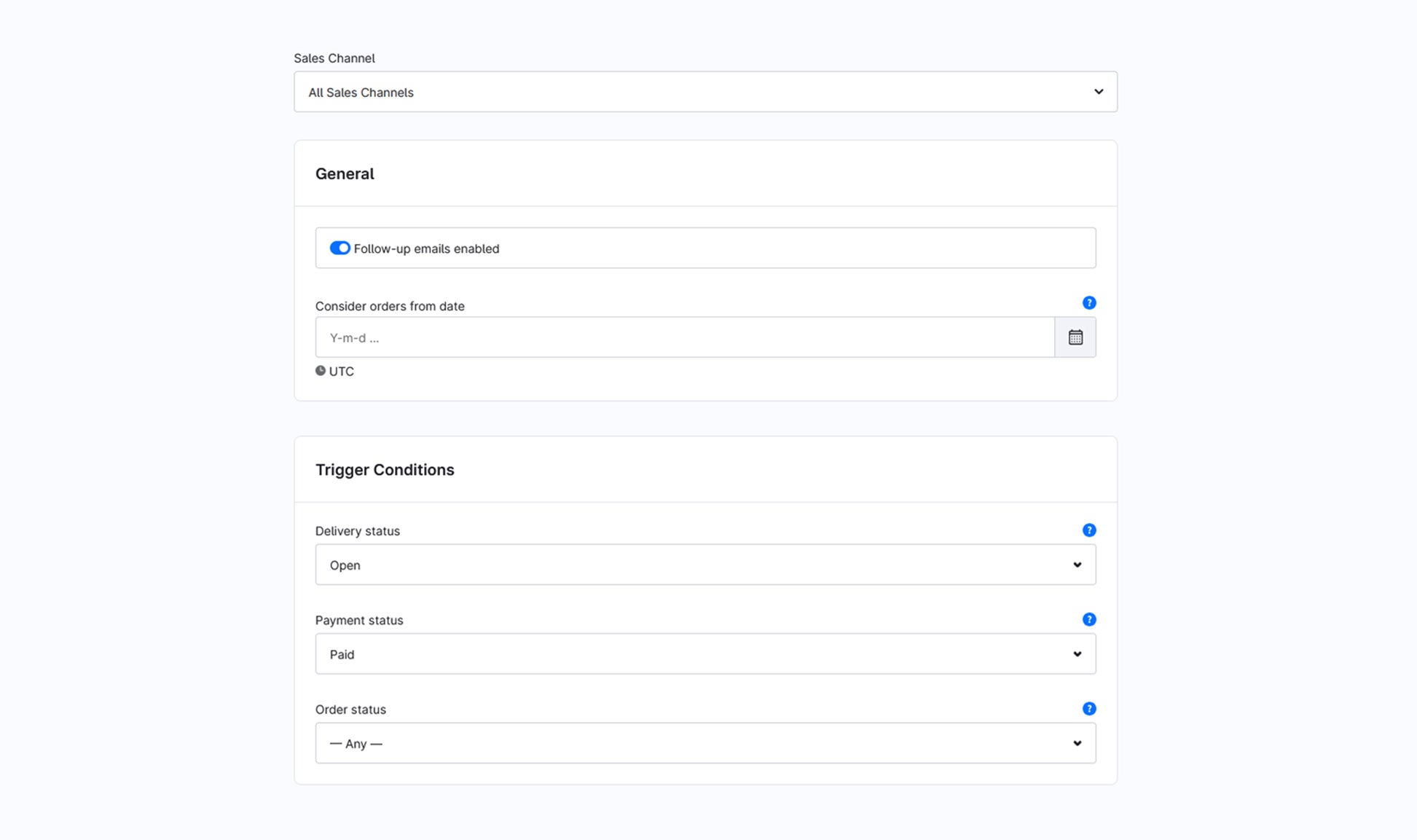Click the Trigger Conditions heading
1417x840 pixels.
pyautogui.click(x=385, y=470)
